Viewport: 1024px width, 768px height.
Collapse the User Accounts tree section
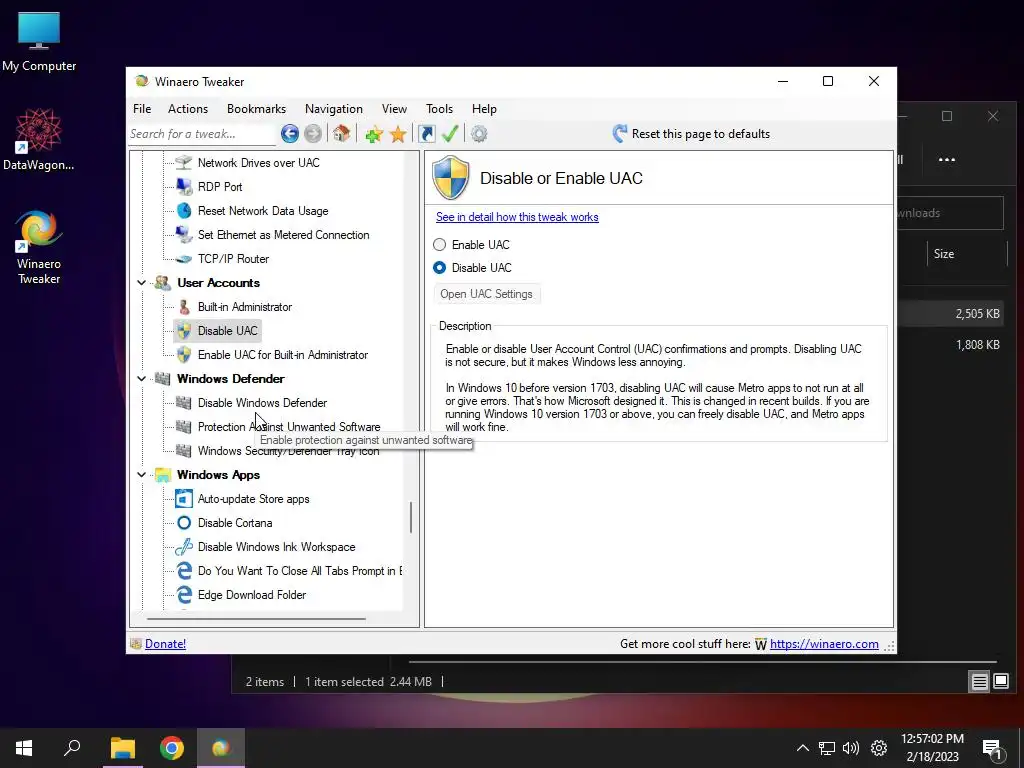click(142, 283)
